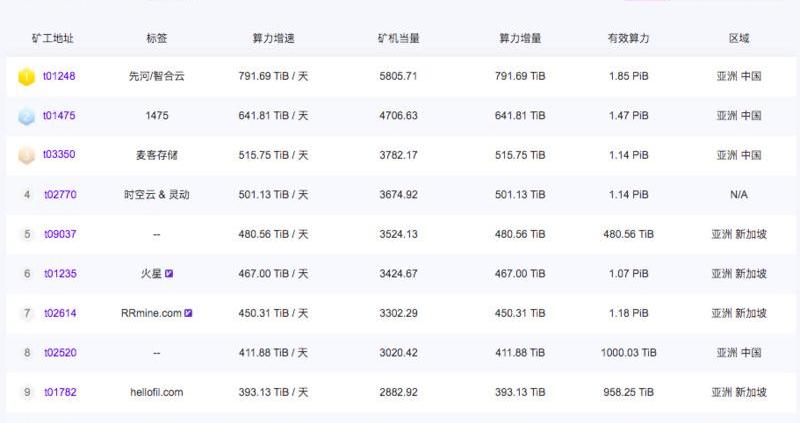Open miner address t02614
The width and height of the screenshot is (800, 423).
pos(60,313)
